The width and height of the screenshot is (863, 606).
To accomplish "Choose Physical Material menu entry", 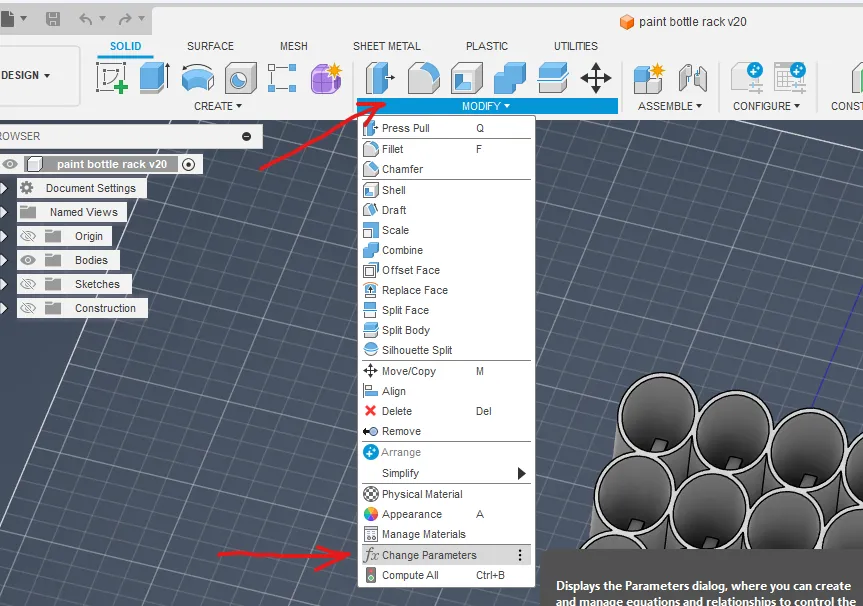I will 446,494.
